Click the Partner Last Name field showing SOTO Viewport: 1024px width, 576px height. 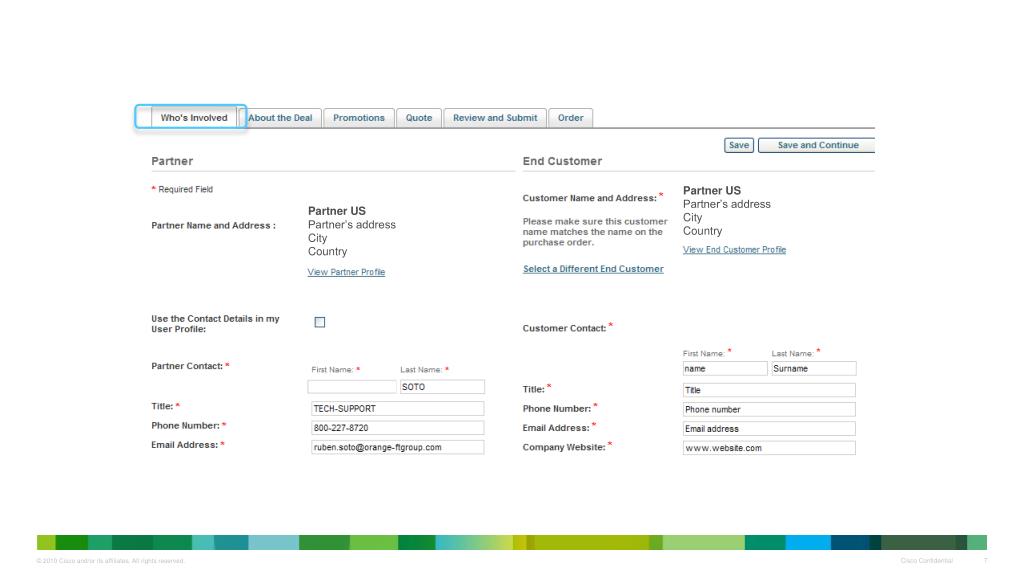coord(442,387)
